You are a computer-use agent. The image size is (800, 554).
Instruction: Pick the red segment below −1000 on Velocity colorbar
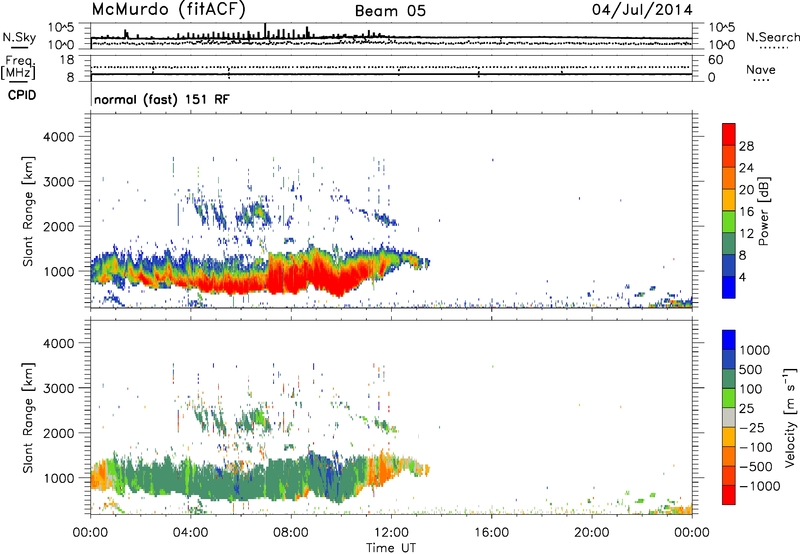coord(729,495)
